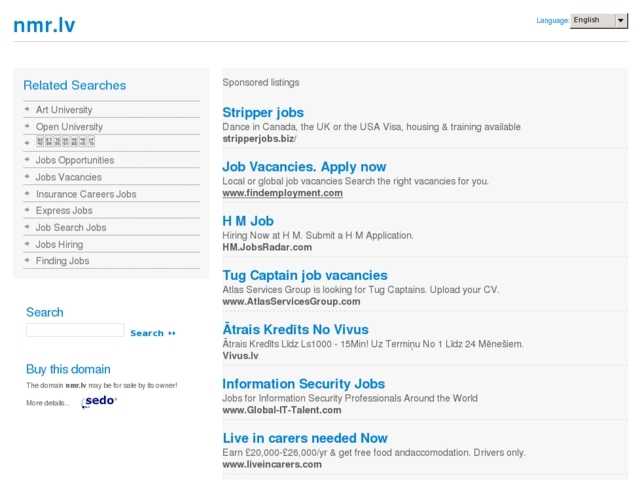Open Insurance Careers Jobs related search

(86, 194)
